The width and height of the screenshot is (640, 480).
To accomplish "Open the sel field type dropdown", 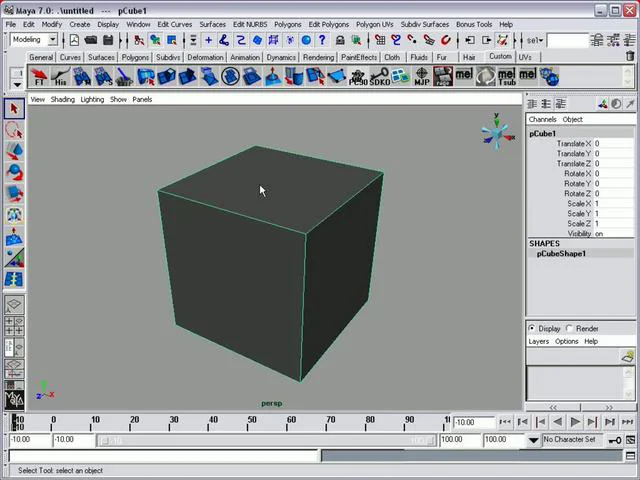I will point(535,40).
